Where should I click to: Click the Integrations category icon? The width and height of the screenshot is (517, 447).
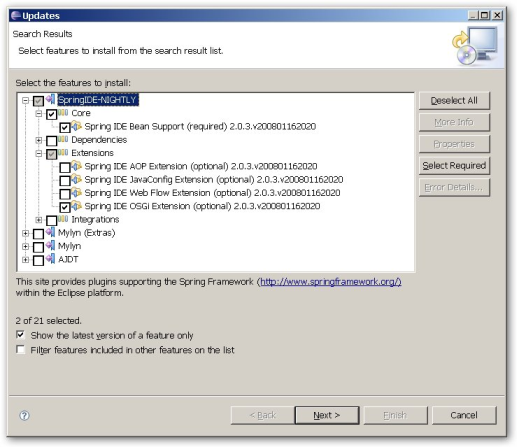pos(63,219)
